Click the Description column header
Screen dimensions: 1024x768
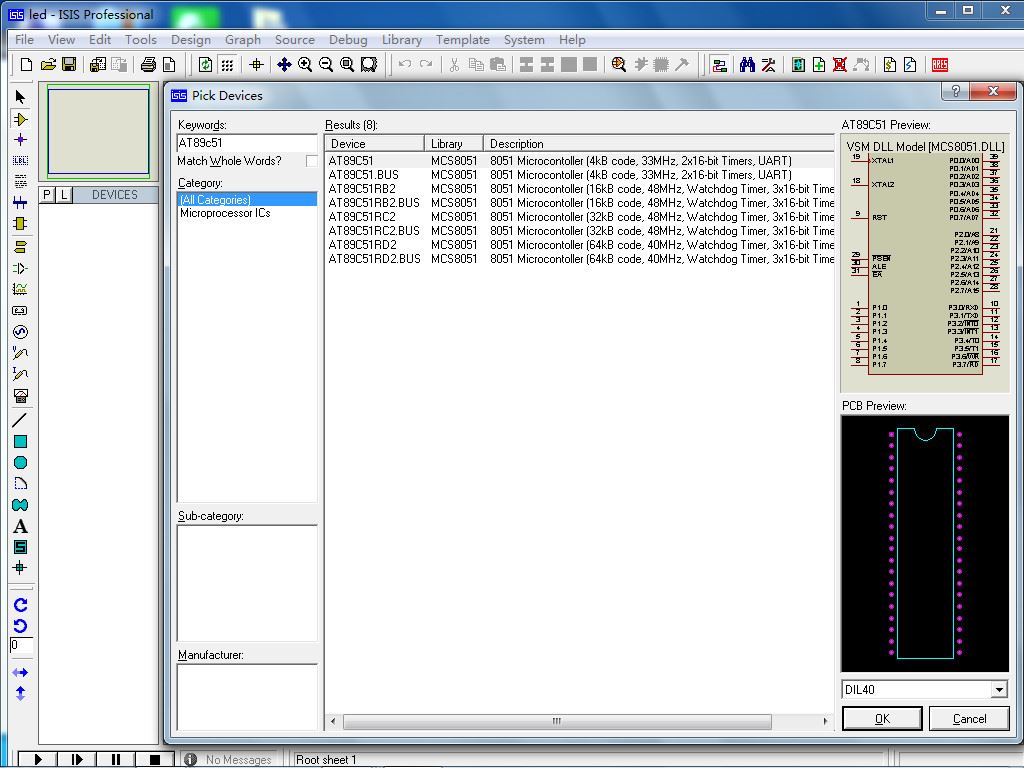(659, 144)
